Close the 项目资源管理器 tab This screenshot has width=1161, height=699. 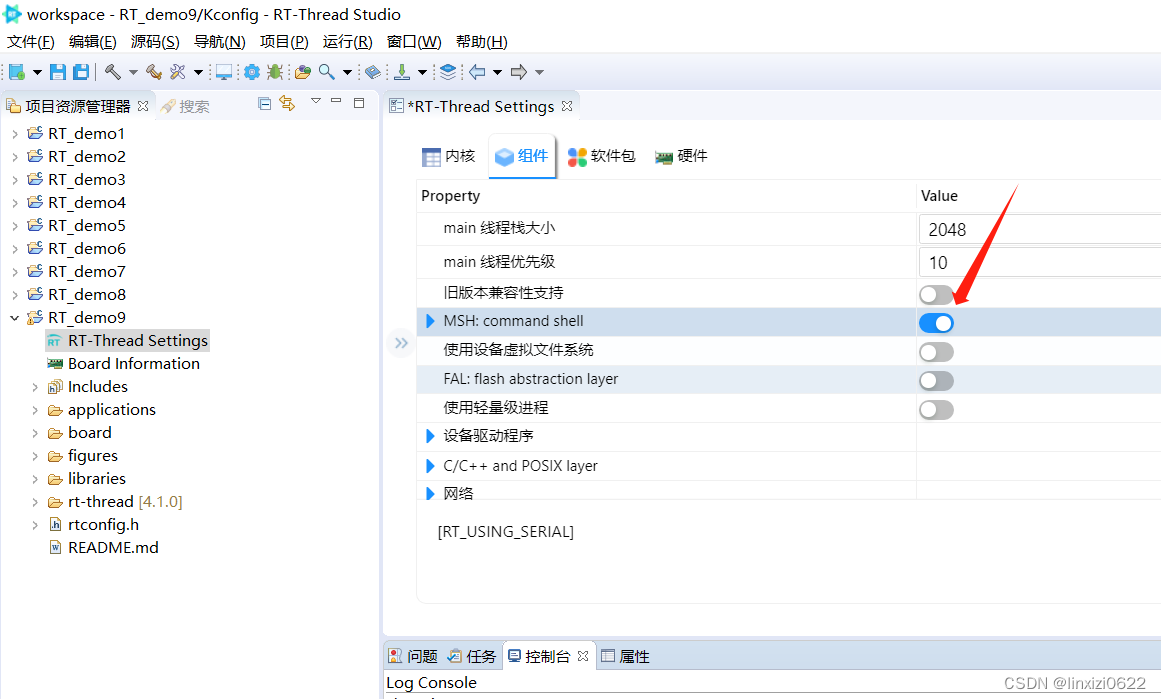tap(143, 106)
